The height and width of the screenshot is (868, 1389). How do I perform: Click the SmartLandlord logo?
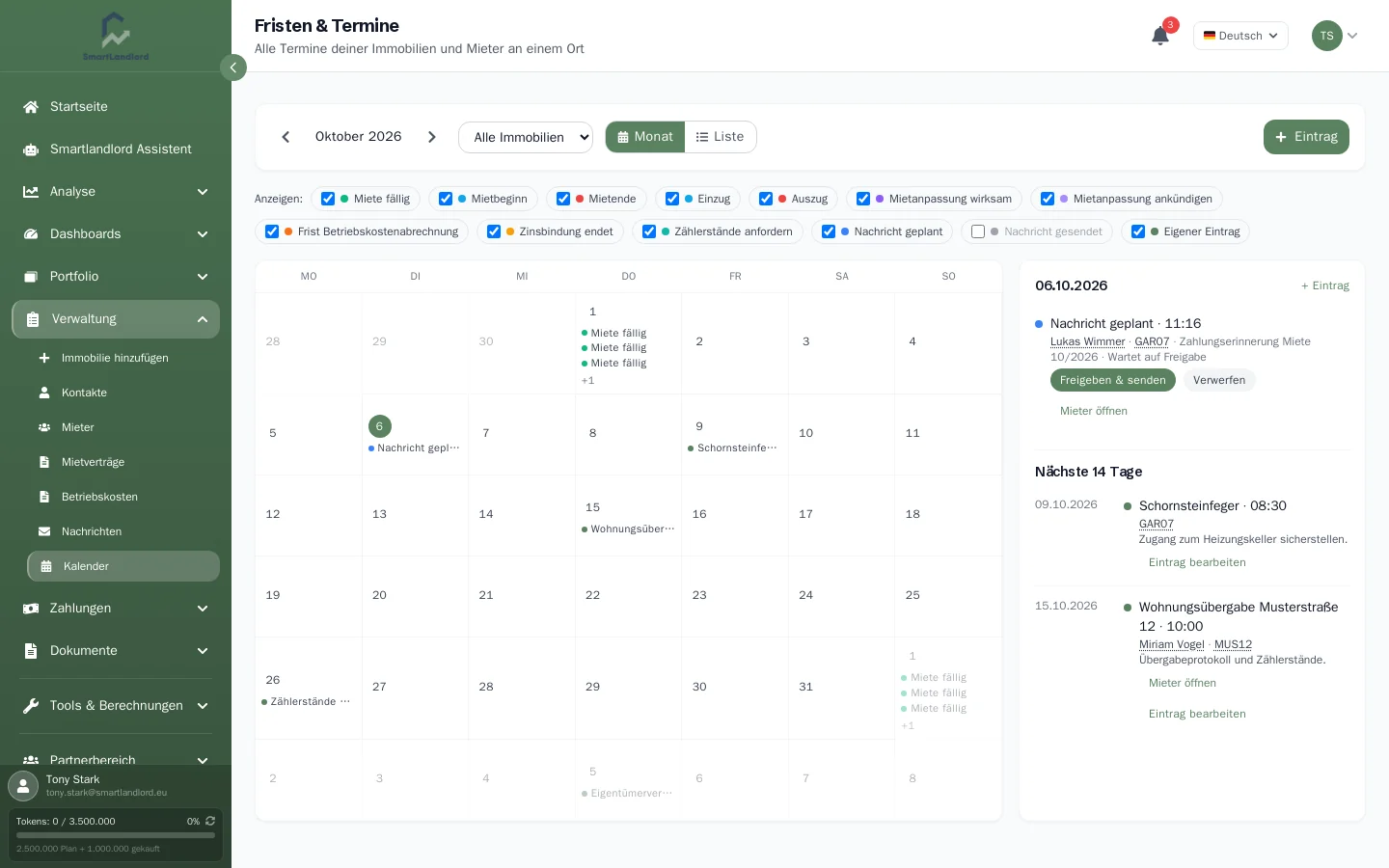(x=116, y=37)
